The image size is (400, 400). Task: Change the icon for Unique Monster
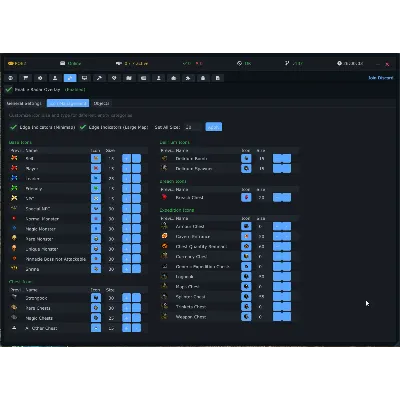tap(96, 249)
